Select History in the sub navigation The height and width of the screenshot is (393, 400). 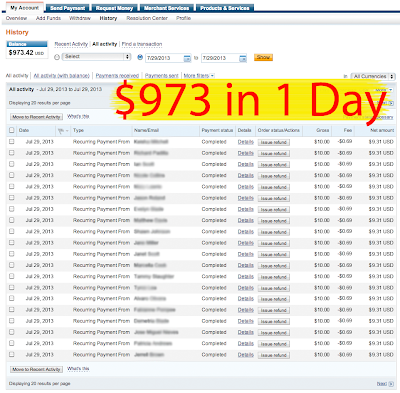(x=108, y=18)
